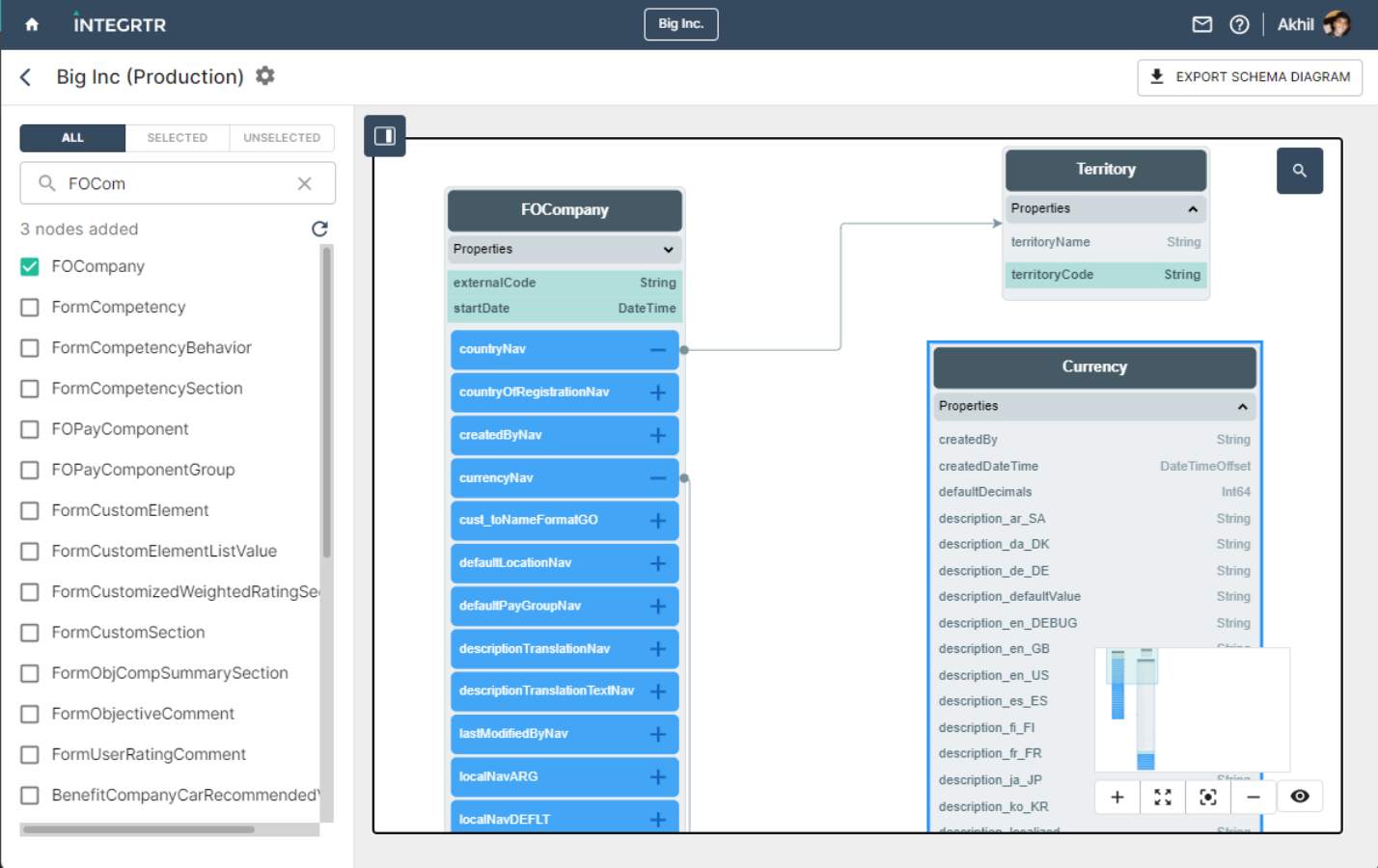Switch to the UNSELECTED tab

(282, 138)
